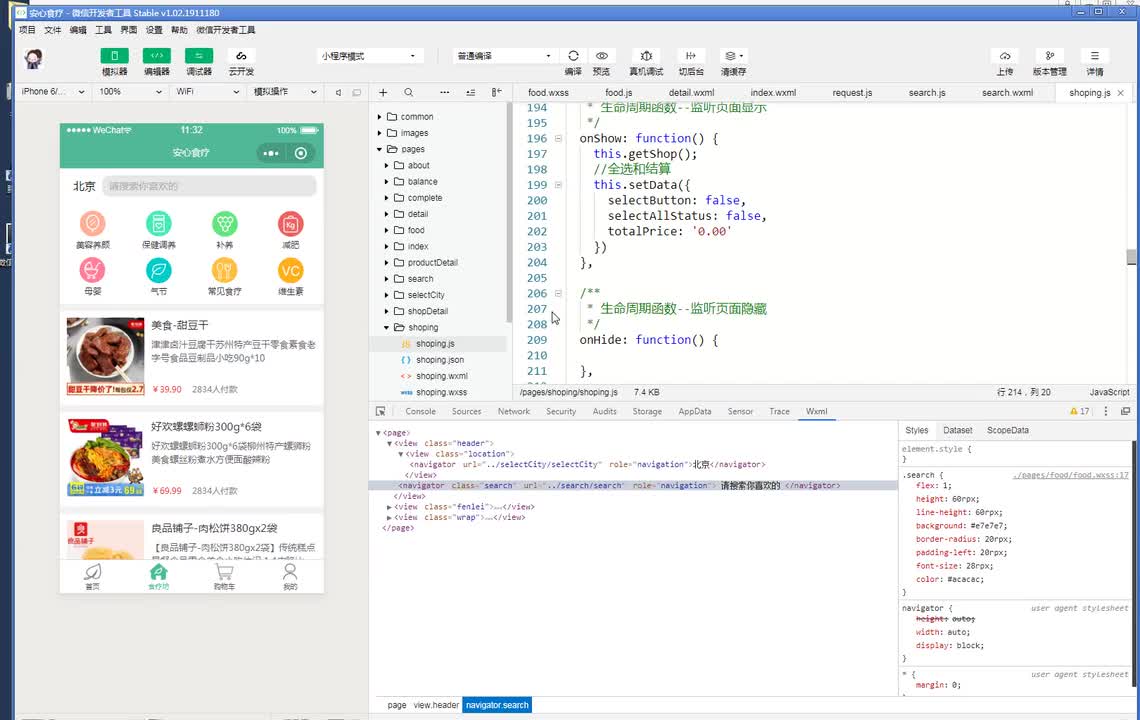Open the cloud development (云开发) icon

pyautogui.click(x=241, y=56)
